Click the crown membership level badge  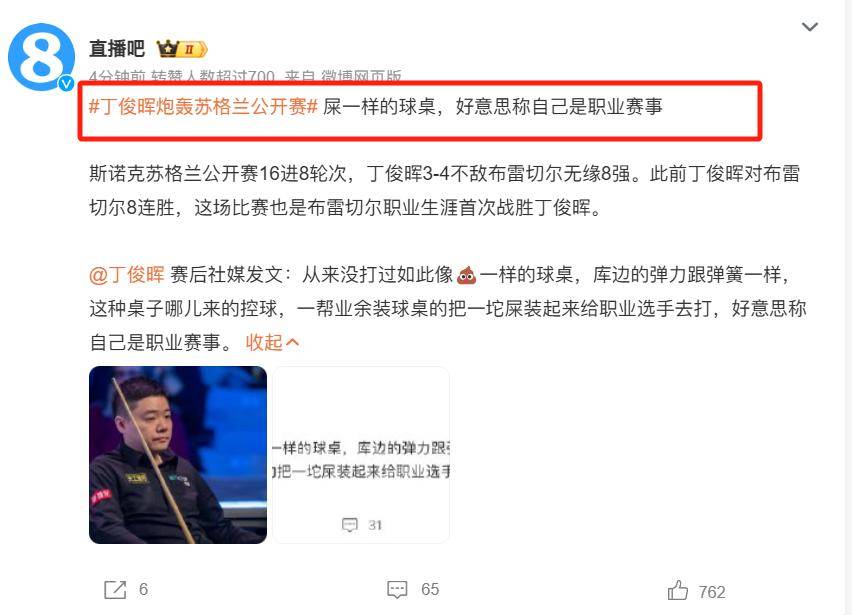click(x=182, y=49)
